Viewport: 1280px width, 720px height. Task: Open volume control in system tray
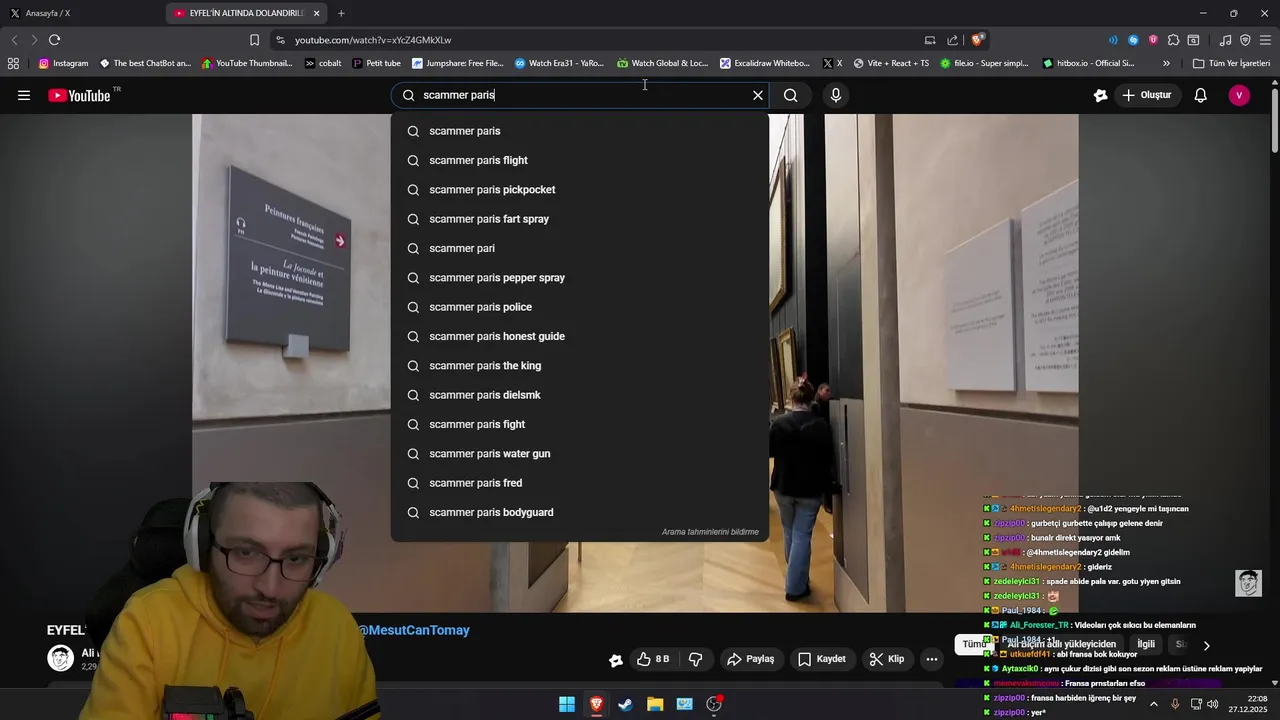tap(1211, 704)
